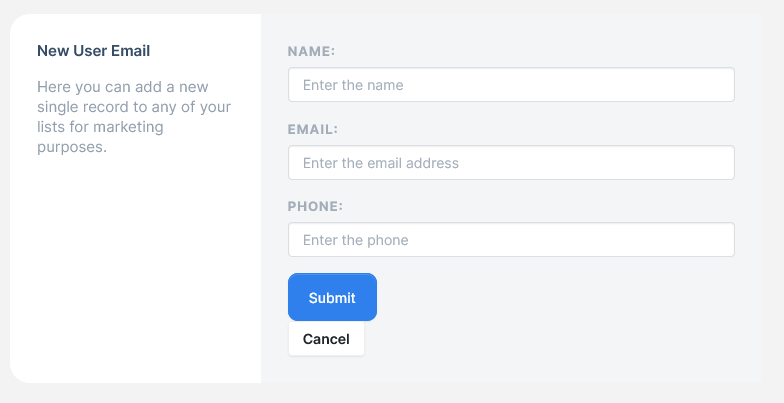
Task: Click the NAME field label
Action: click(x=311, y=51)
